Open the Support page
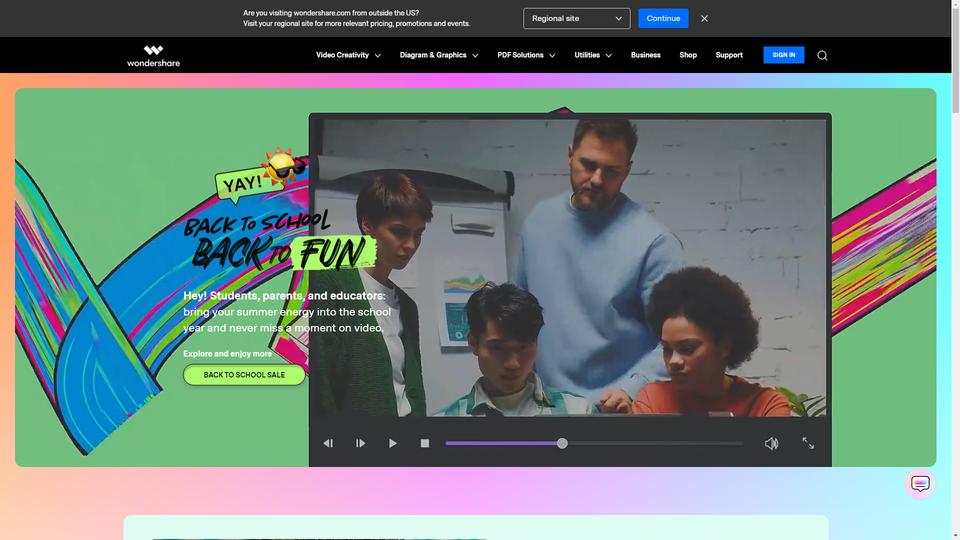The height and width of the screenshot is (540, 960). pyautogui.click(x=729, y=55)
